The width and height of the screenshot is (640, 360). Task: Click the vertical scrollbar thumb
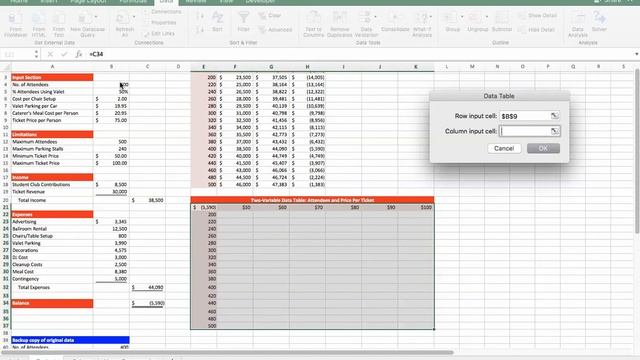pyautogui.click(x=637, y=151)
